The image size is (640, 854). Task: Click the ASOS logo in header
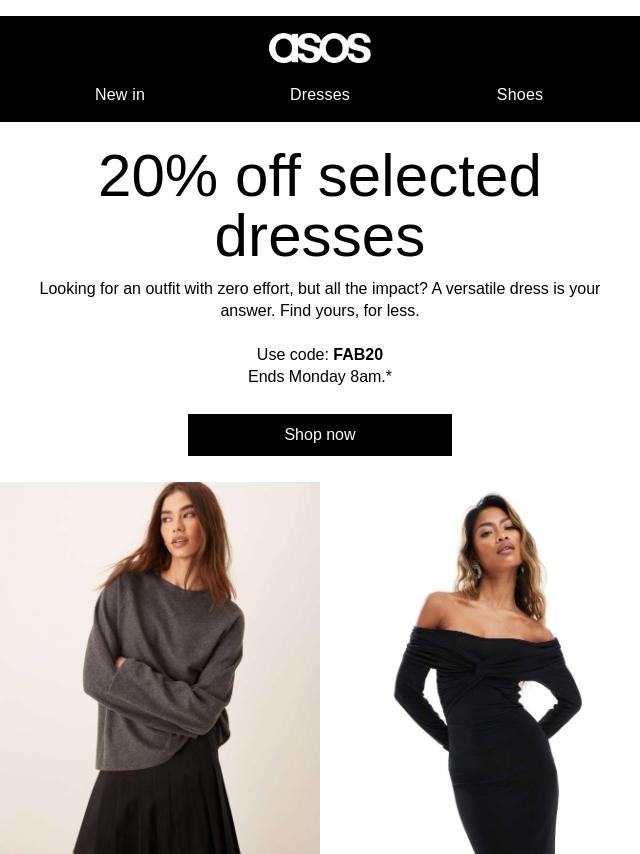tap(320, 48)
